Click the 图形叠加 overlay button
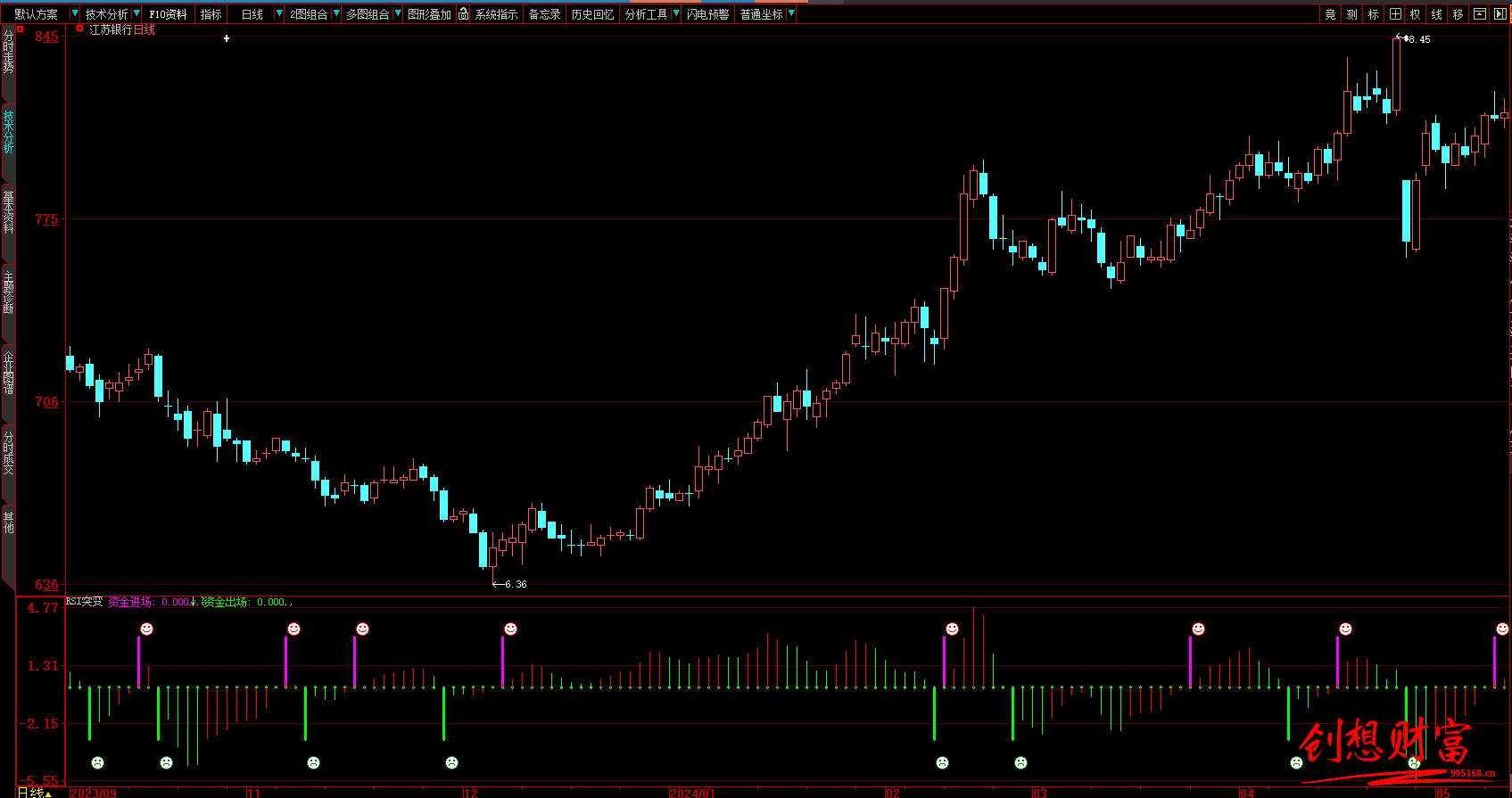 [429, 14]
